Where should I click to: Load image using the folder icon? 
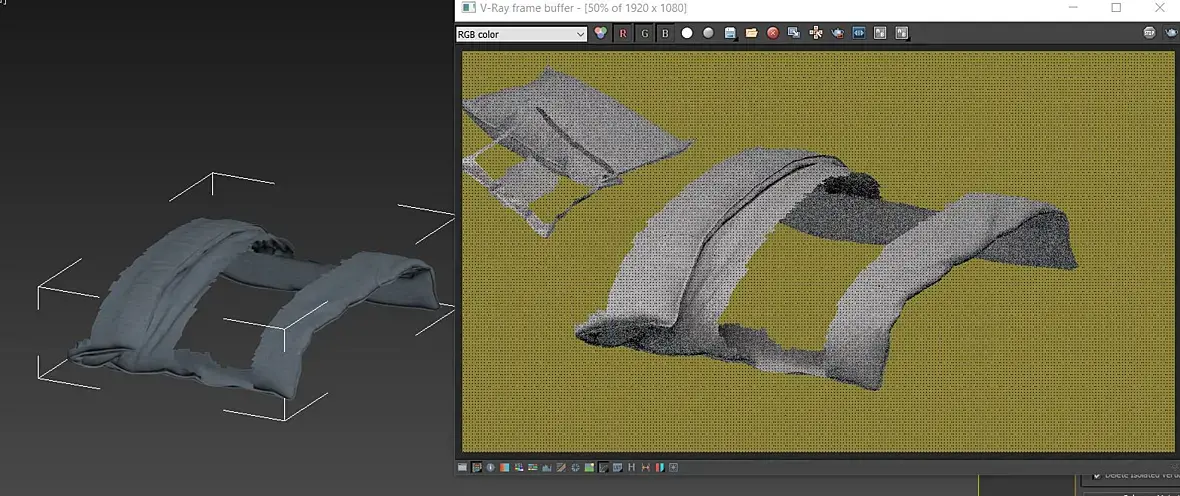[751, 33]
